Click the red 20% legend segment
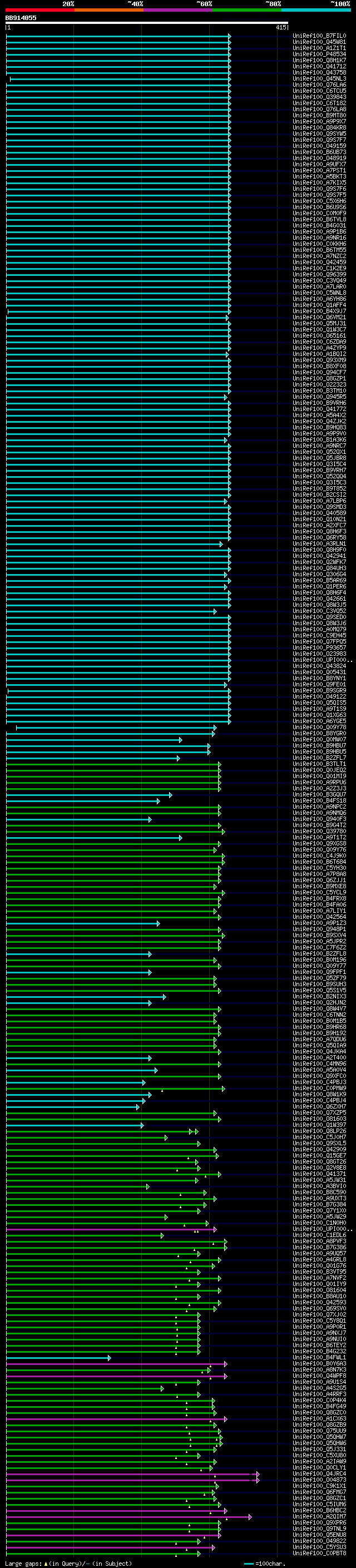Viewport: 356px width, 1568px height. point(39,10)
